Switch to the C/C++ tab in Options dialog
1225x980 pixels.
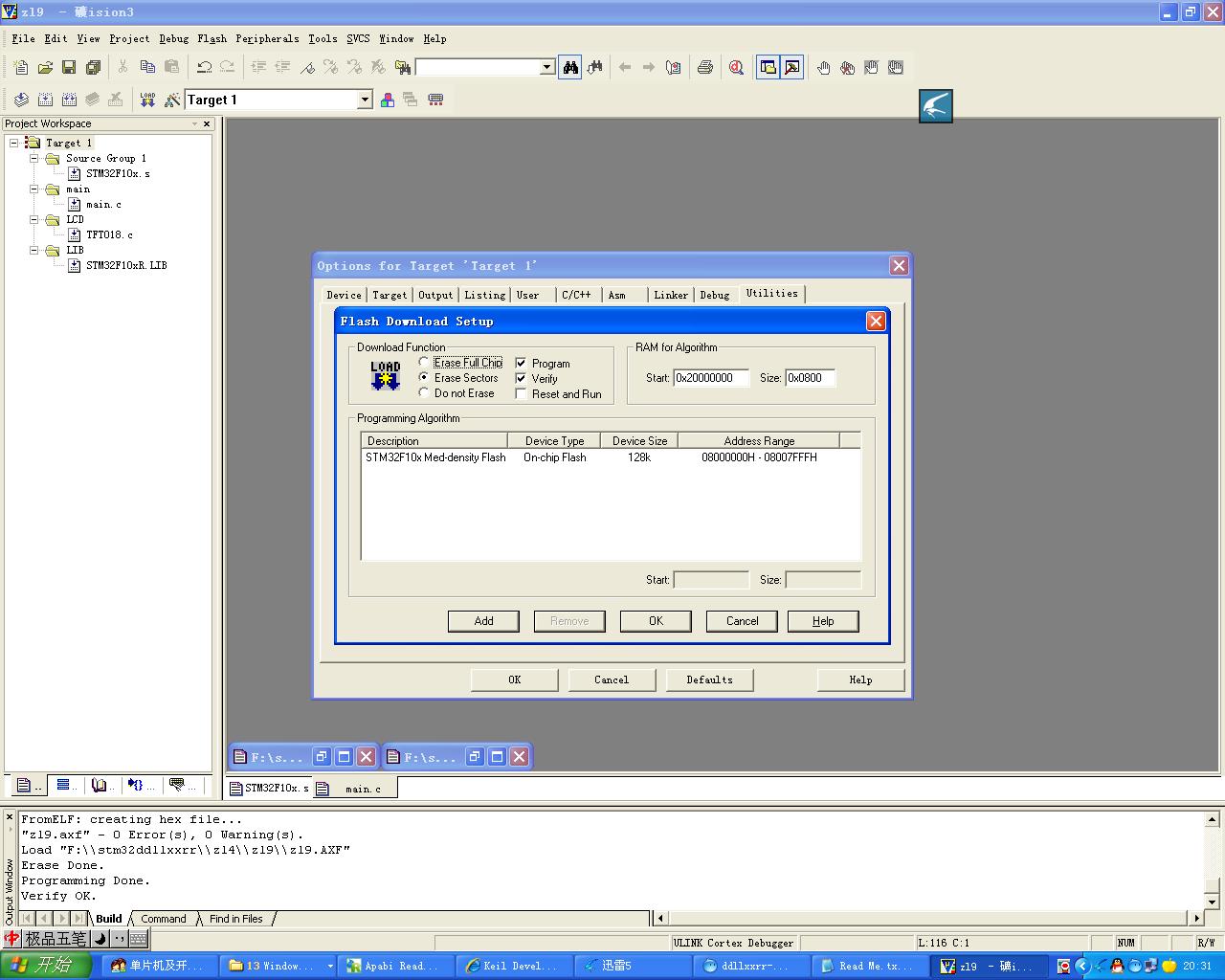(x=577, y=295)
